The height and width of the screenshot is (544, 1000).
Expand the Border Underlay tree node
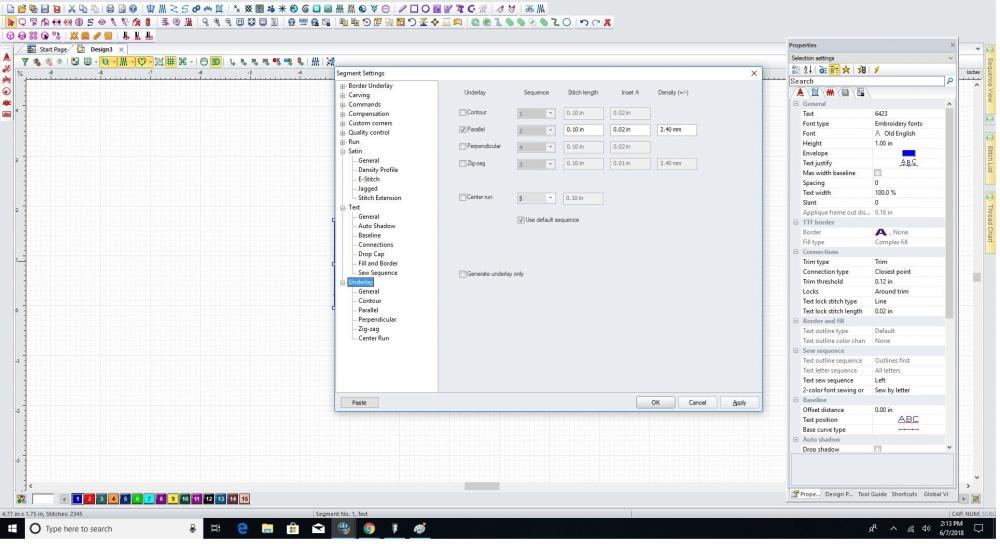pyautogui.click(x=343, y=86)
